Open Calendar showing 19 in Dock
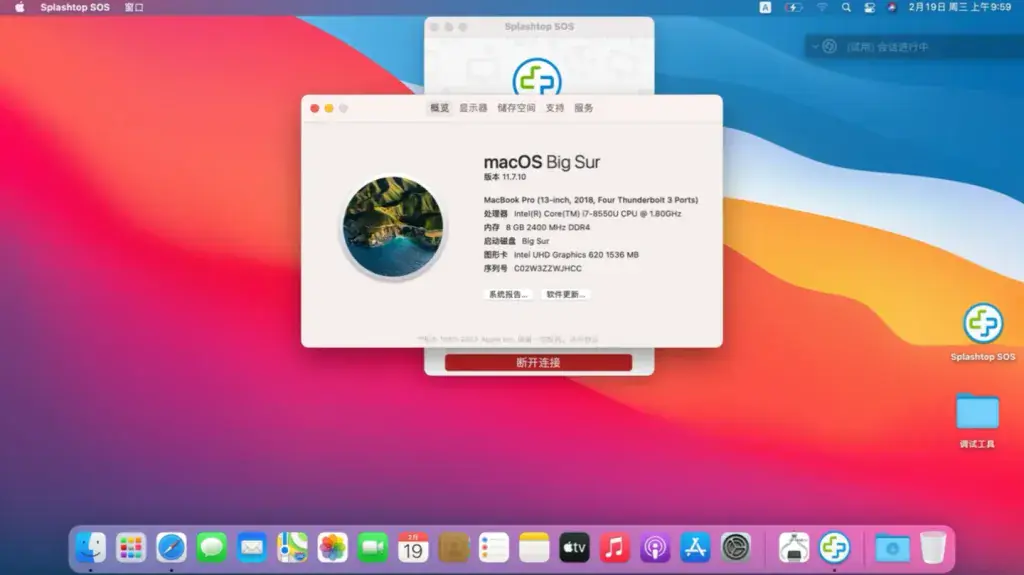Image resolution: width=1024 pixels, height=575 pixels. 413,548
